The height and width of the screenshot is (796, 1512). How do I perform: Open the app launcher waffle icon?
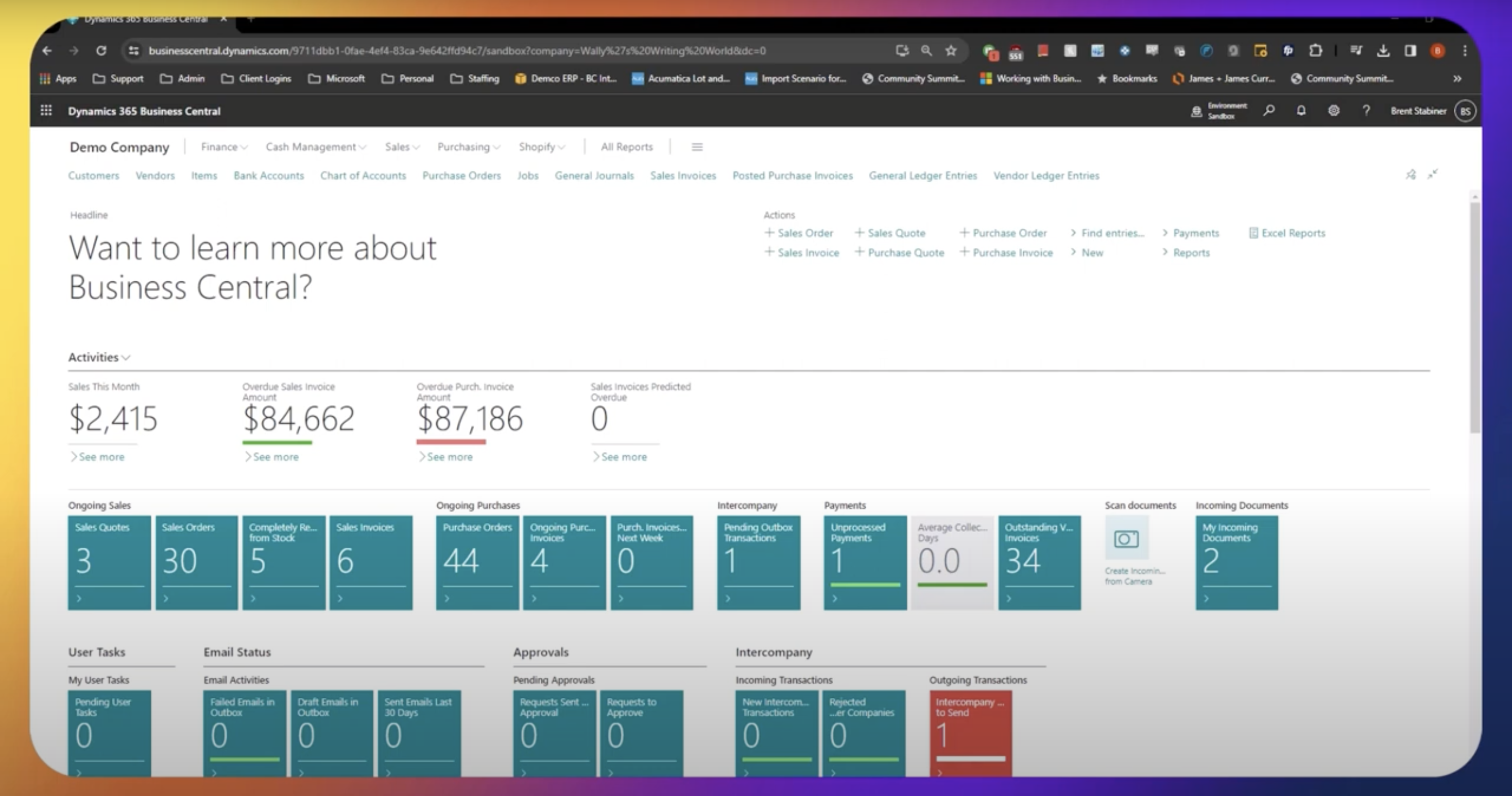point(46,110)
